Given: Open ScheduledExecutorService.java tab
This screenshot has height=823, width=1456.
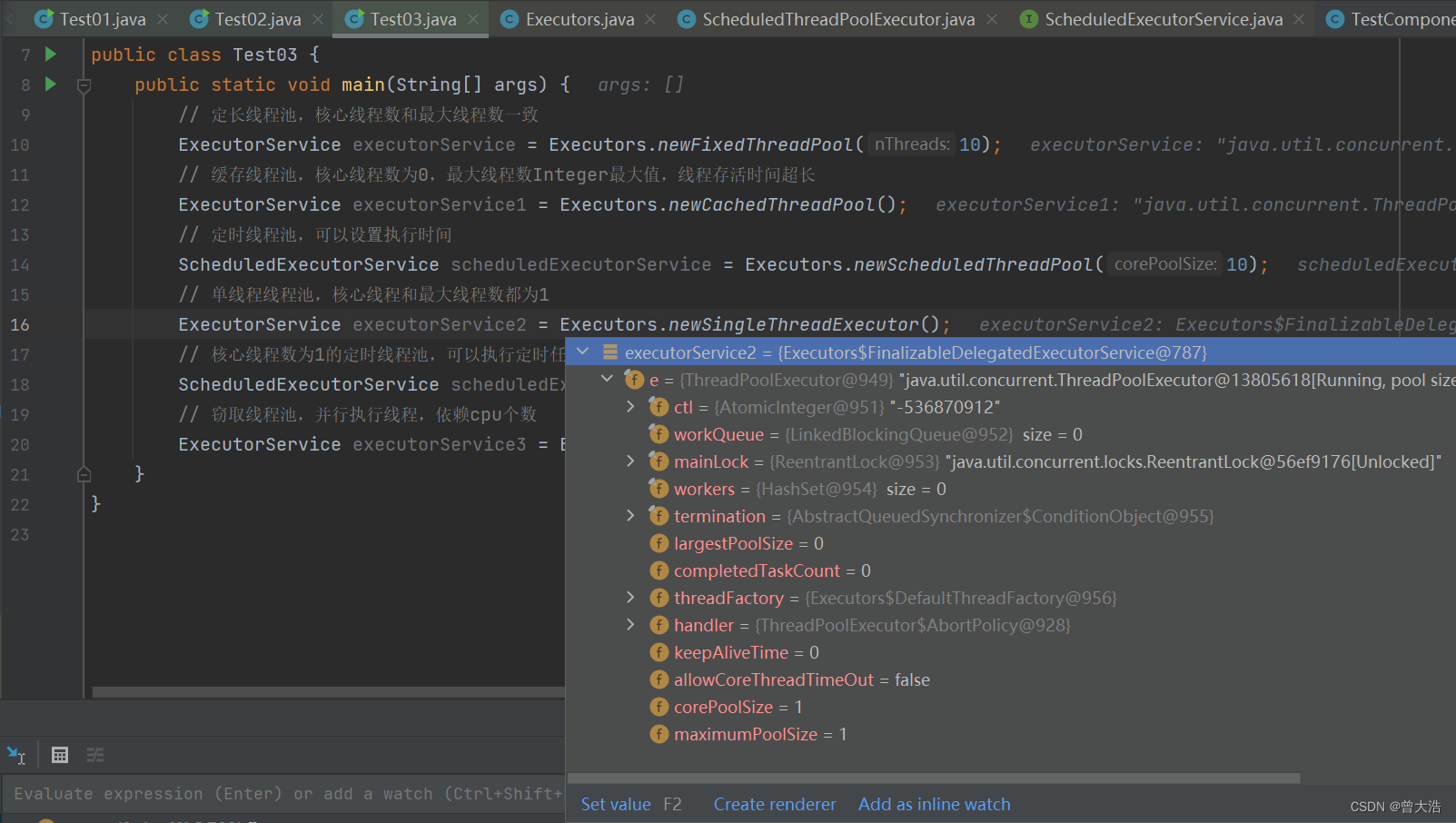Looking at the screenshot, I should pos(1164,19).
